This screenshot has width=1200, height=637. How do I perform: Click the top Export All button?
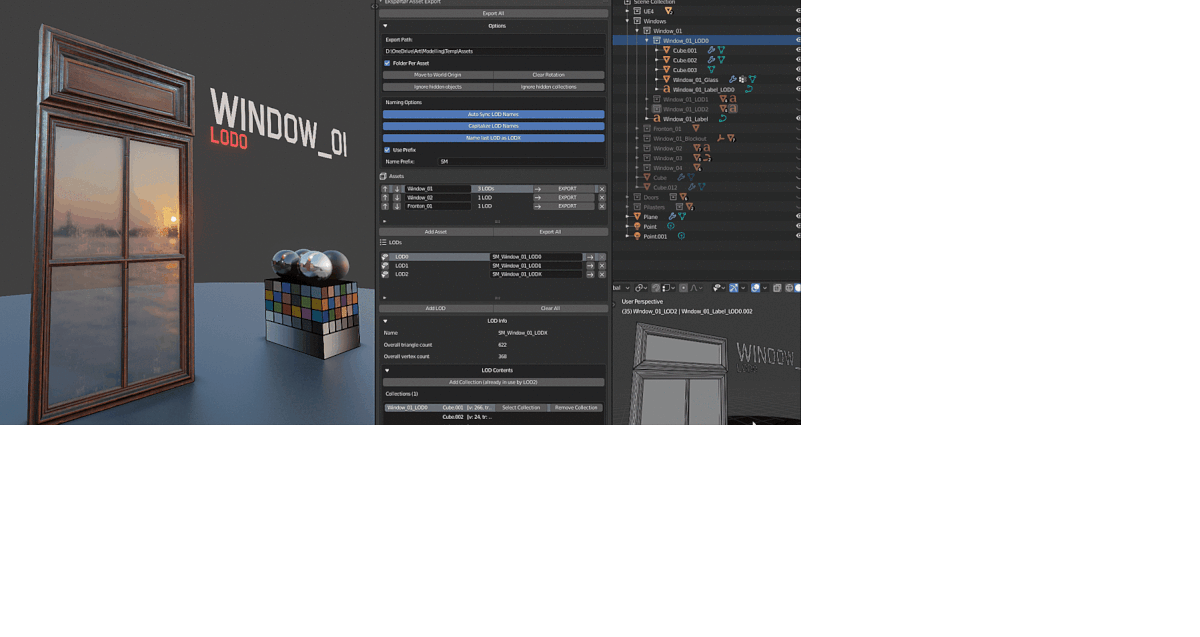coord(493,13)
